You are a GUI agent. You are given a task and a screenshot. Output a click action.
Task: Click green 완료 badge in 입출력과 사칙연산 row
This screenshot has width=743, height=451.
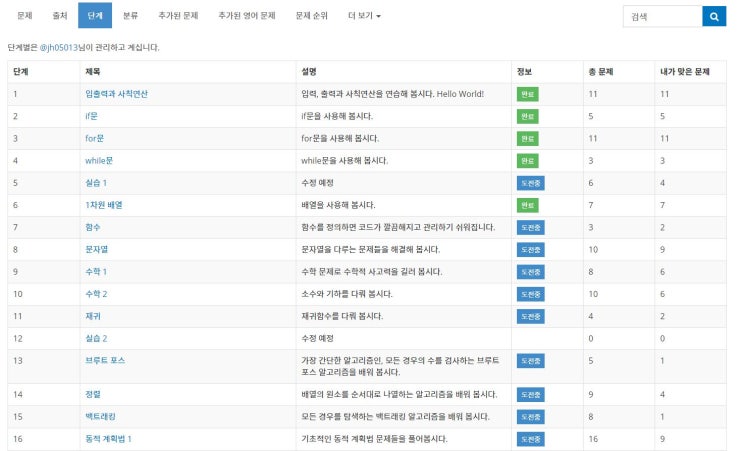[527, 94]
